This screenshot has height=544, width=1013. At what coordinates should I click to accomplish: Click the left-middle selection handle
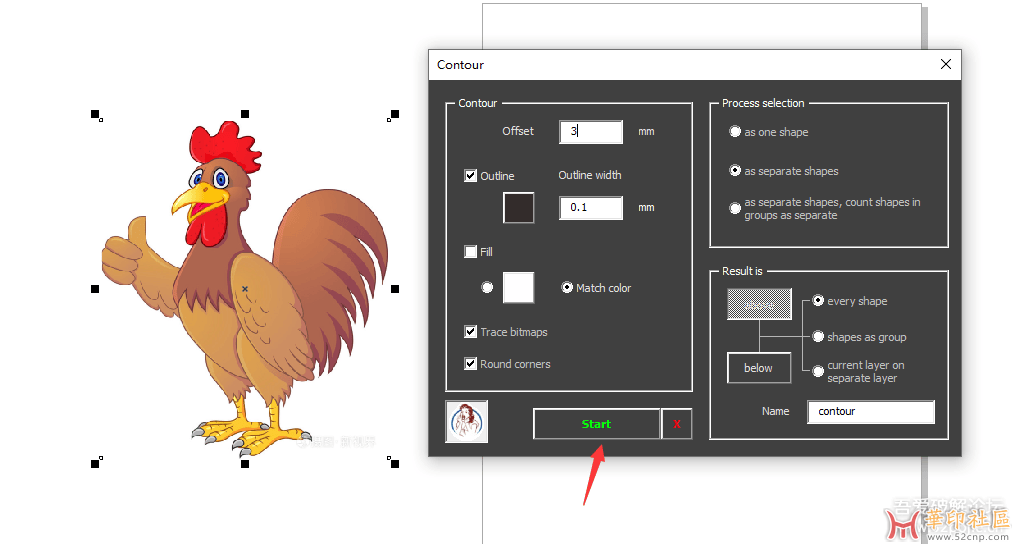tap(95, 289)
